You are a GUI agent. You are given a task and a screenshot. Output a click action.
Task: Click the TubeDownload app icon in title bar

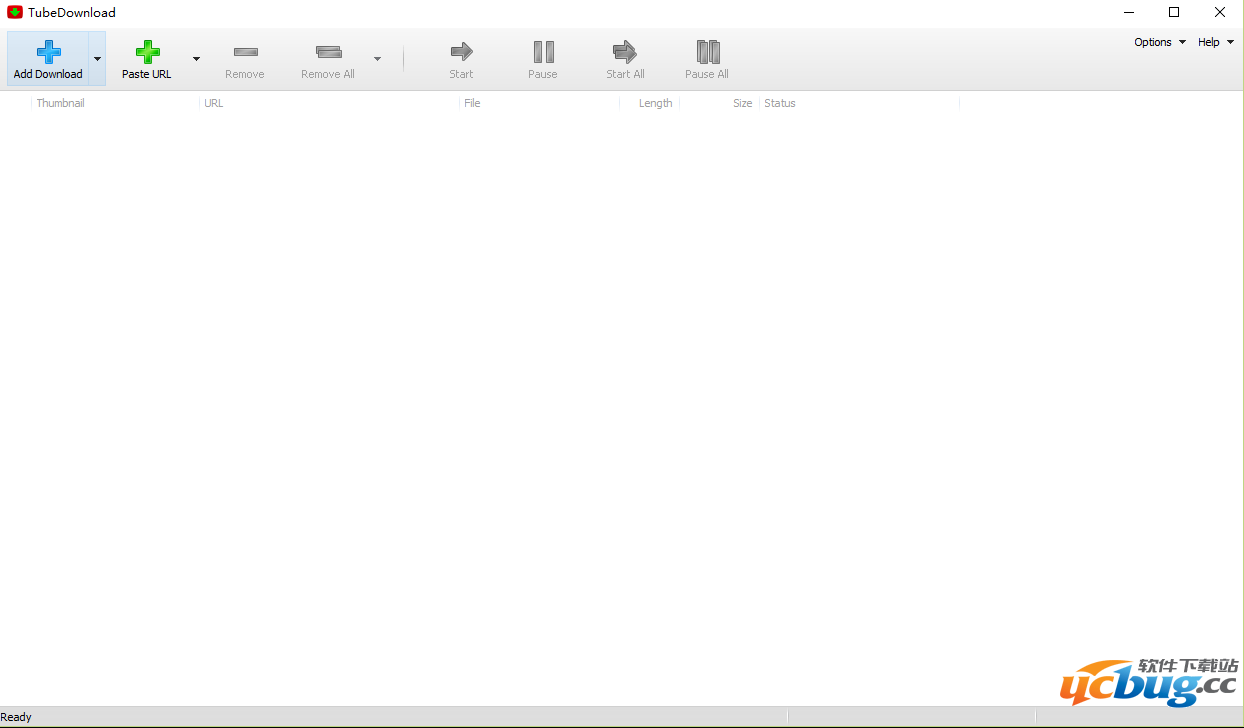click(x=15, y=13)
